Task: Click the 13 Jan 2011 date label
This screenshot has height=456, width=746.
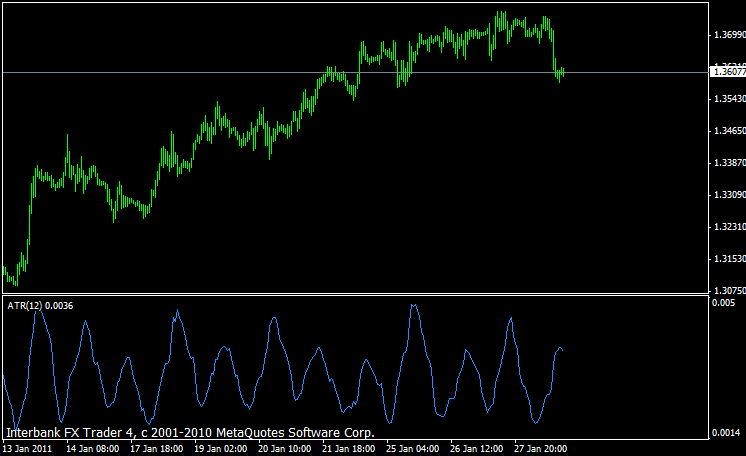Action: (x=27, y=448)
